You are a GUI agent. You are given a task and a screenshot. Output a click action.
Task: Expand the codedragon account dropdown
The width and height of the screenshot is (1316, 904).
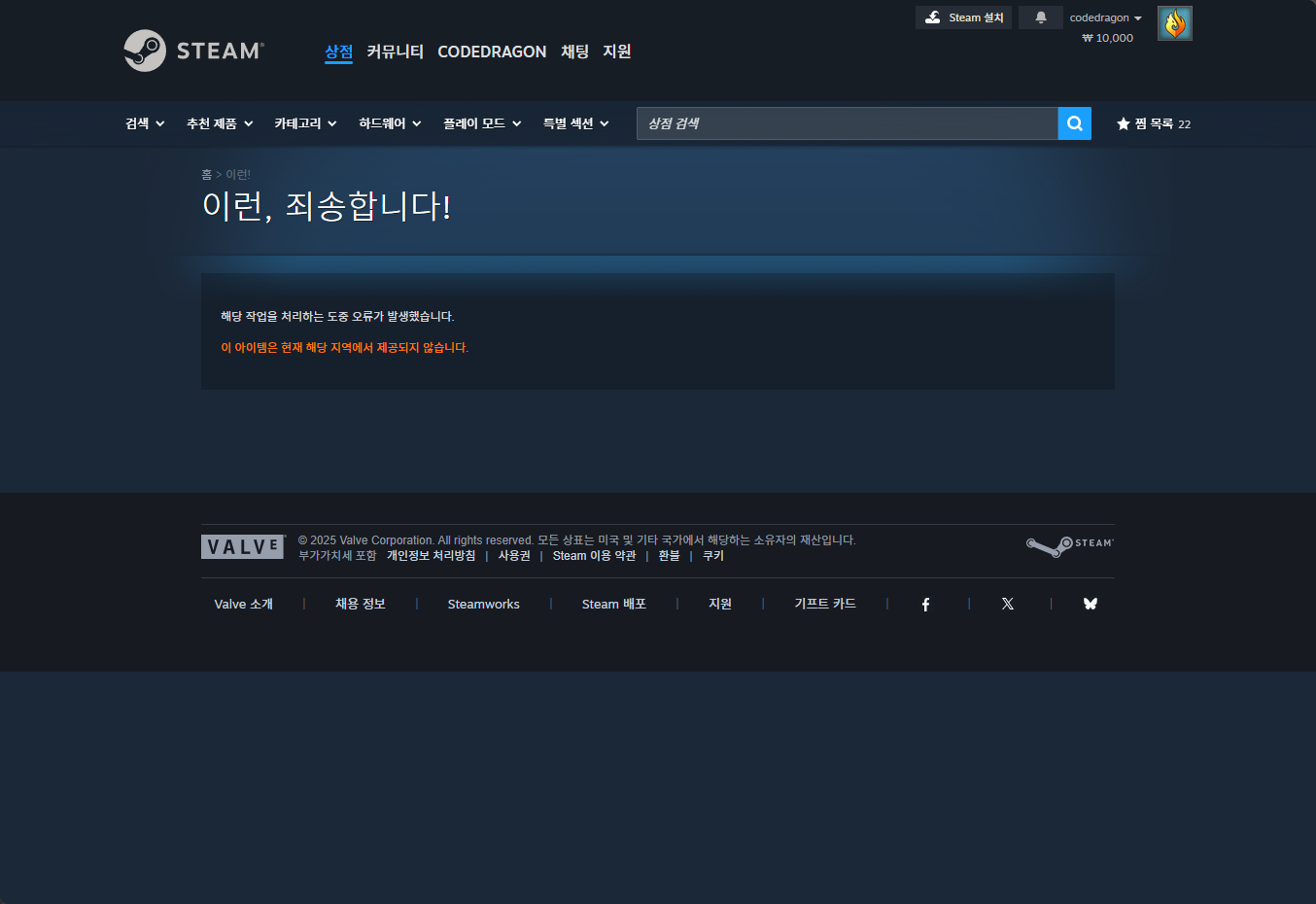pos(1105,17)
